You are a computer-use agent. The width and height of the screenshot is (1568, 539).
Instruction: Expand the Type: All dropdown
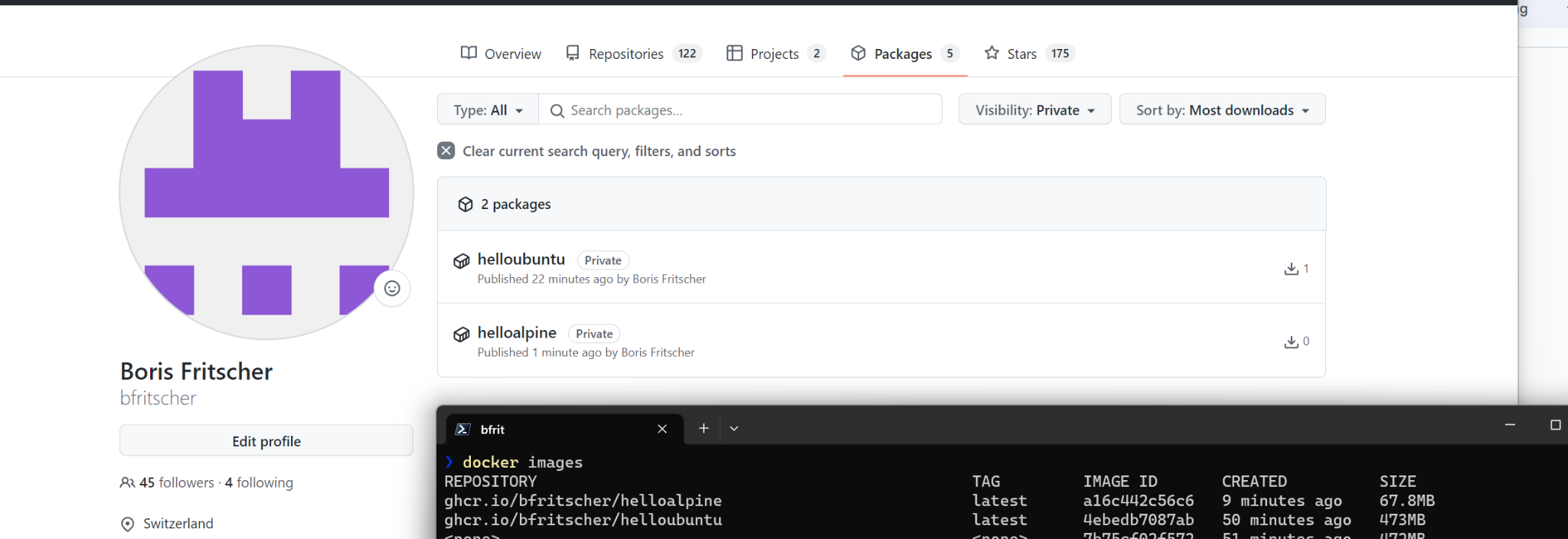pos(488,110)
